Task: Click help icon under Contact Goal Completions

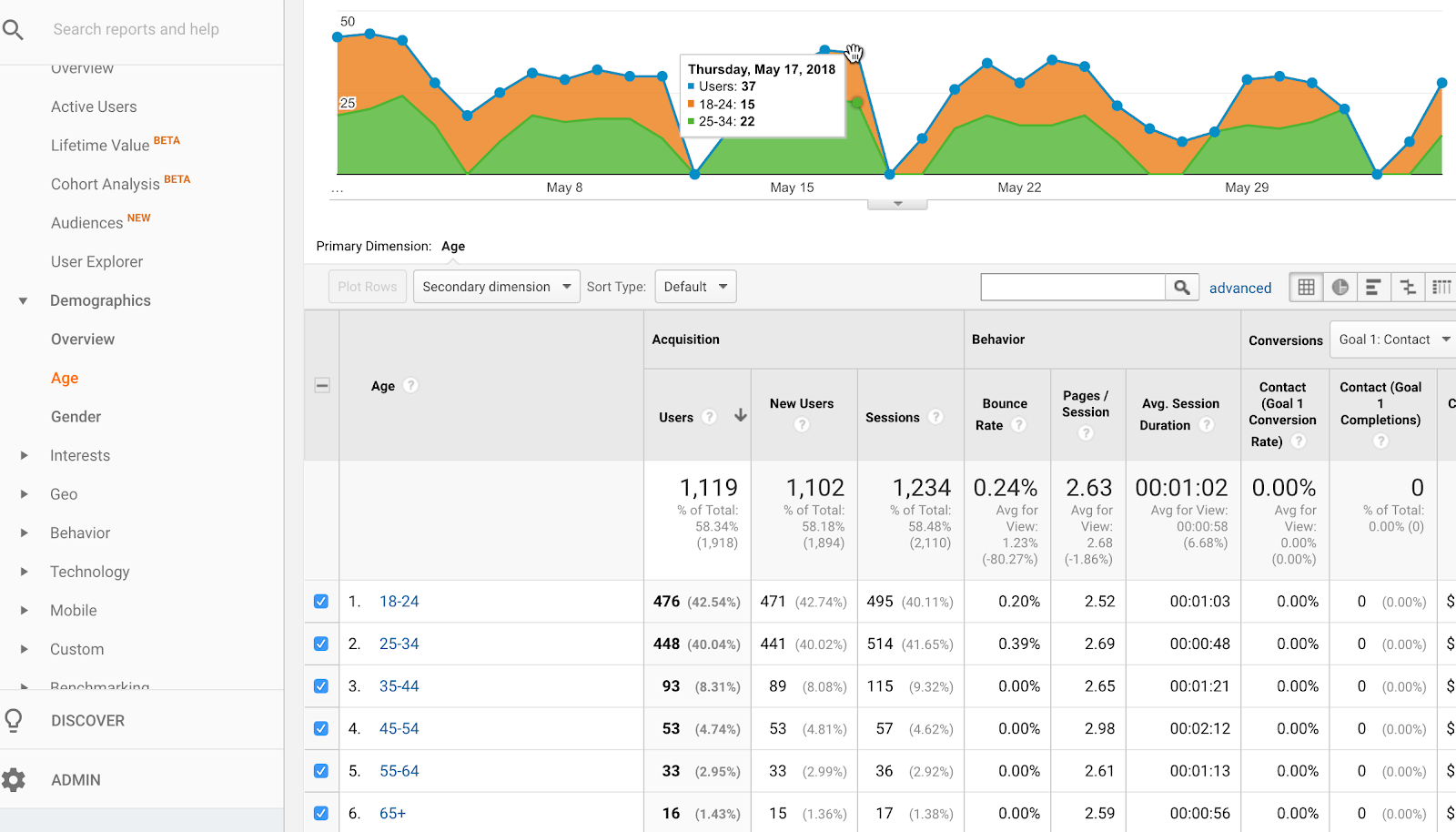Action: pyautogui.click(x=1380, y=441)
